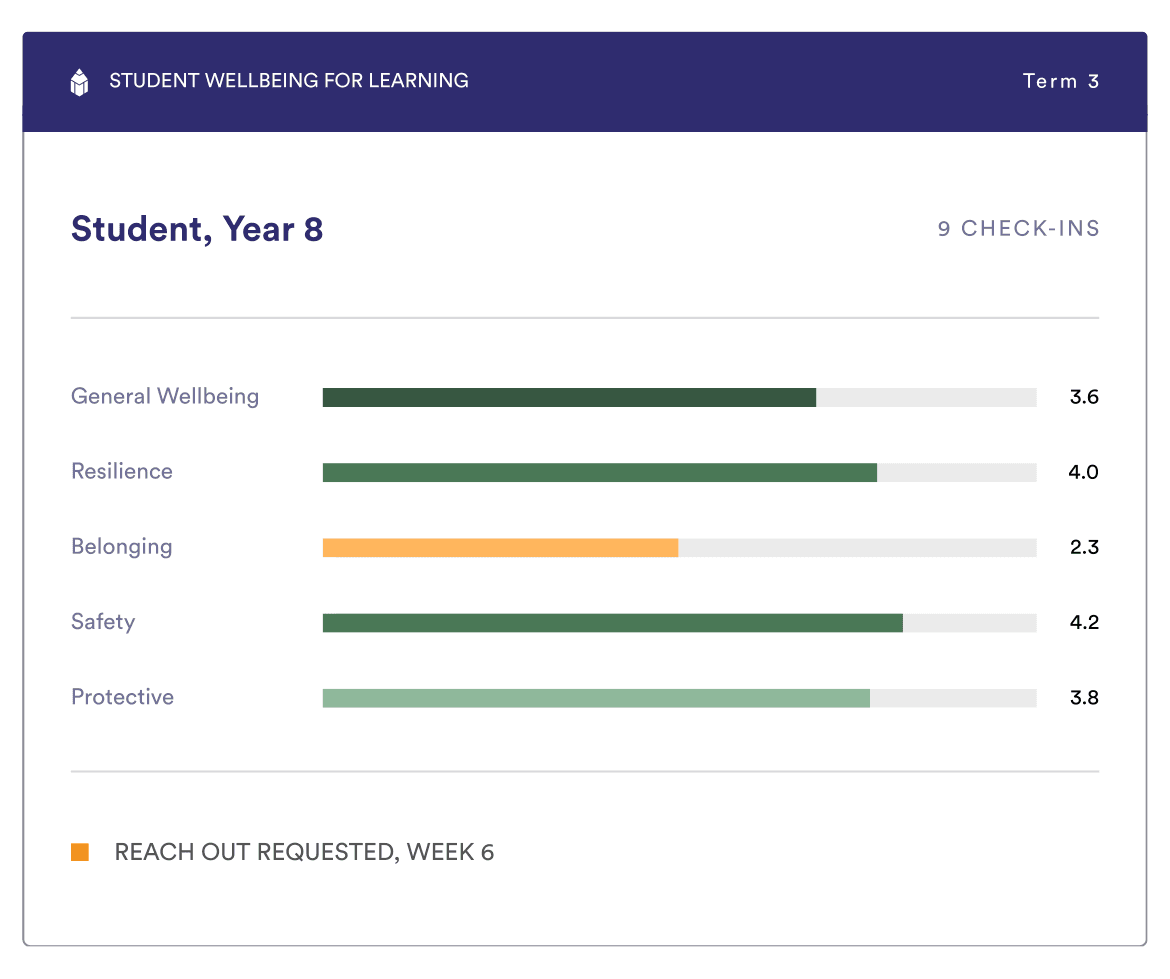
Task: Click the Resilience progress bar
Action: [679, 472]
